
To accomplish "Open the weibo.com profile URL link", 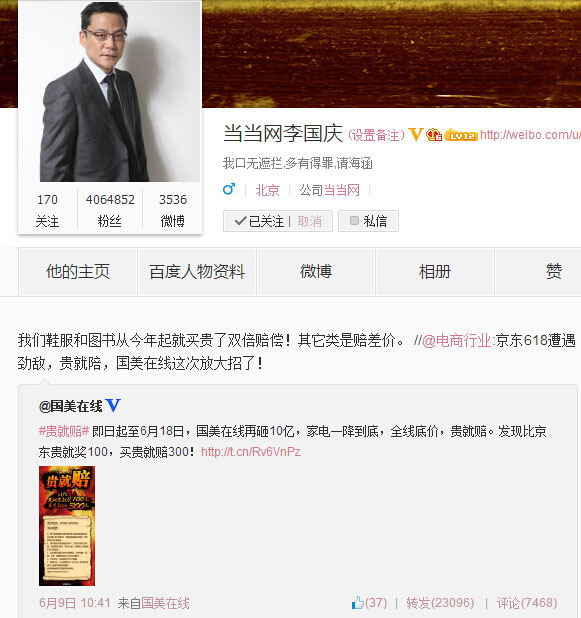I will click(x=530, y=135).
